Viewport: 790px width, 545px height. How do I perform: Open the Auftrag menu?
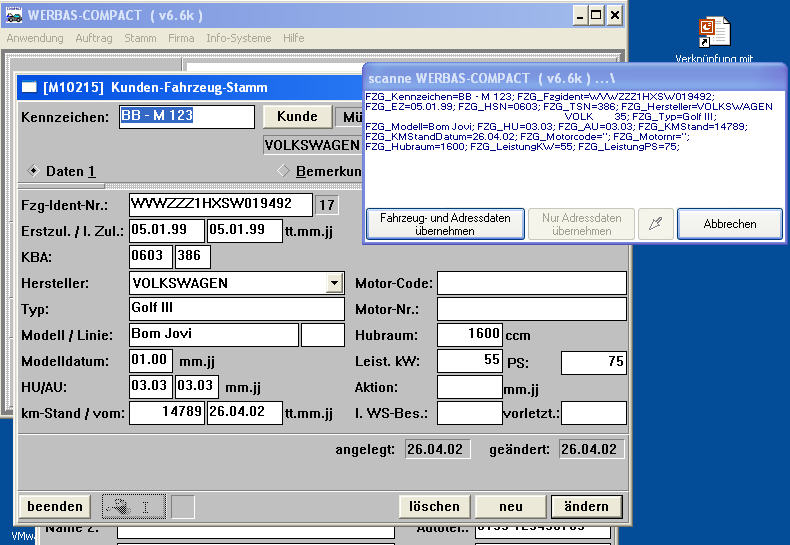(94, 38)
